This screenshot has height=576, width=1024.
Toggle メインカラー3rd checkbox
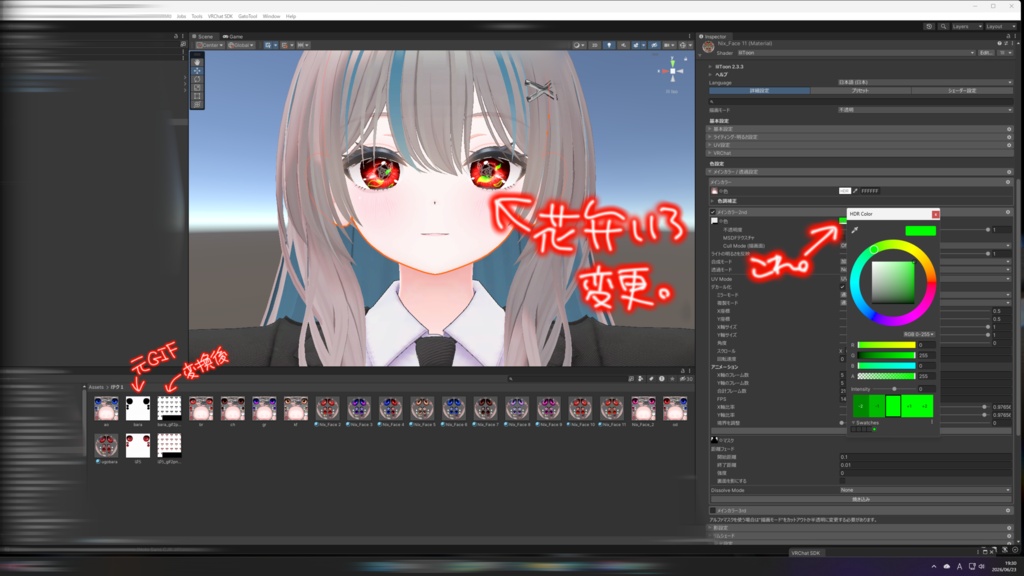[x=713, y=511]
